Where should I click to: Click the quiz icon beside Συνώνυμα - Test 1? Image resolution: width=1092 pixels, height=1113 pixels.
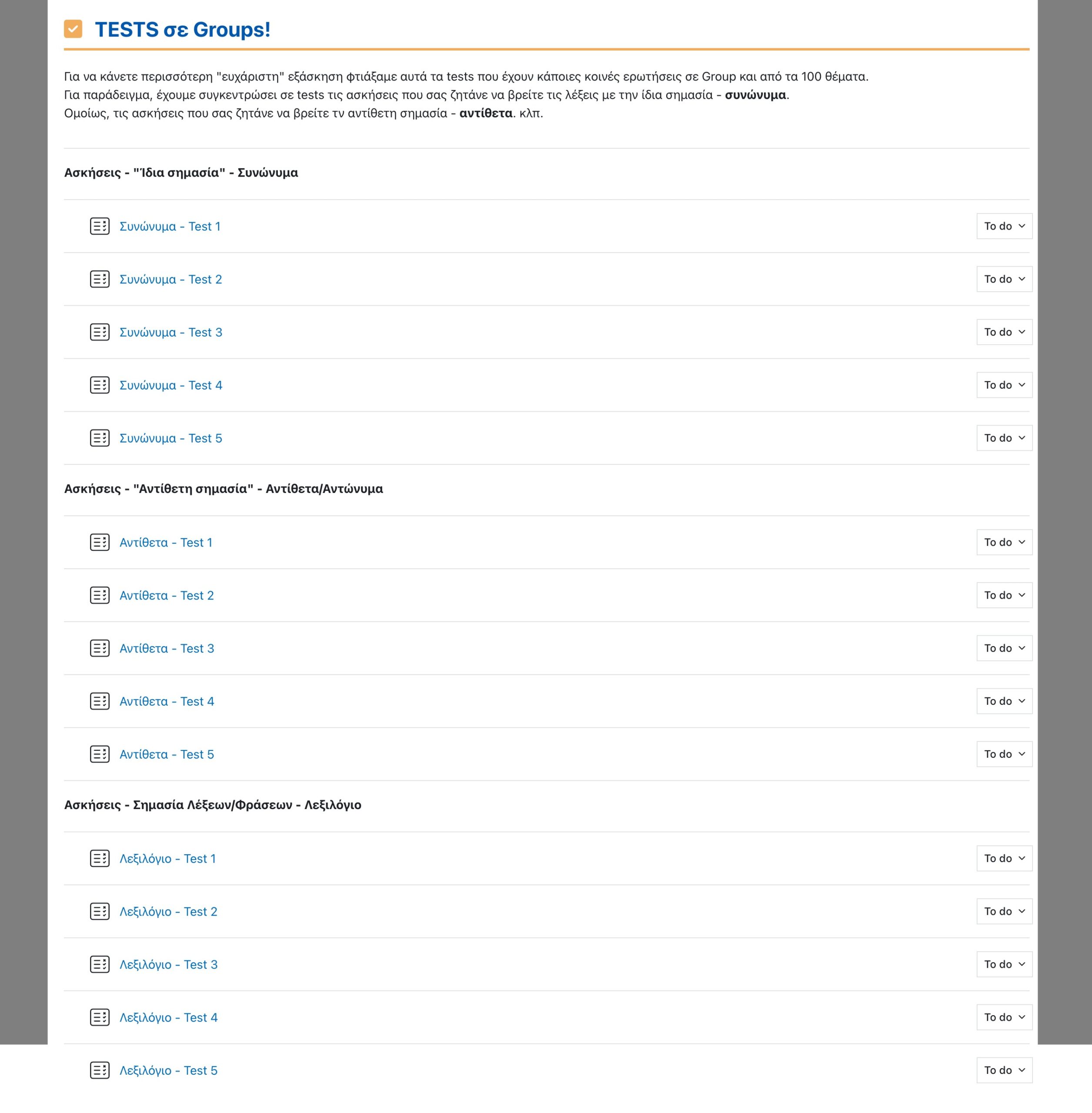100,227
